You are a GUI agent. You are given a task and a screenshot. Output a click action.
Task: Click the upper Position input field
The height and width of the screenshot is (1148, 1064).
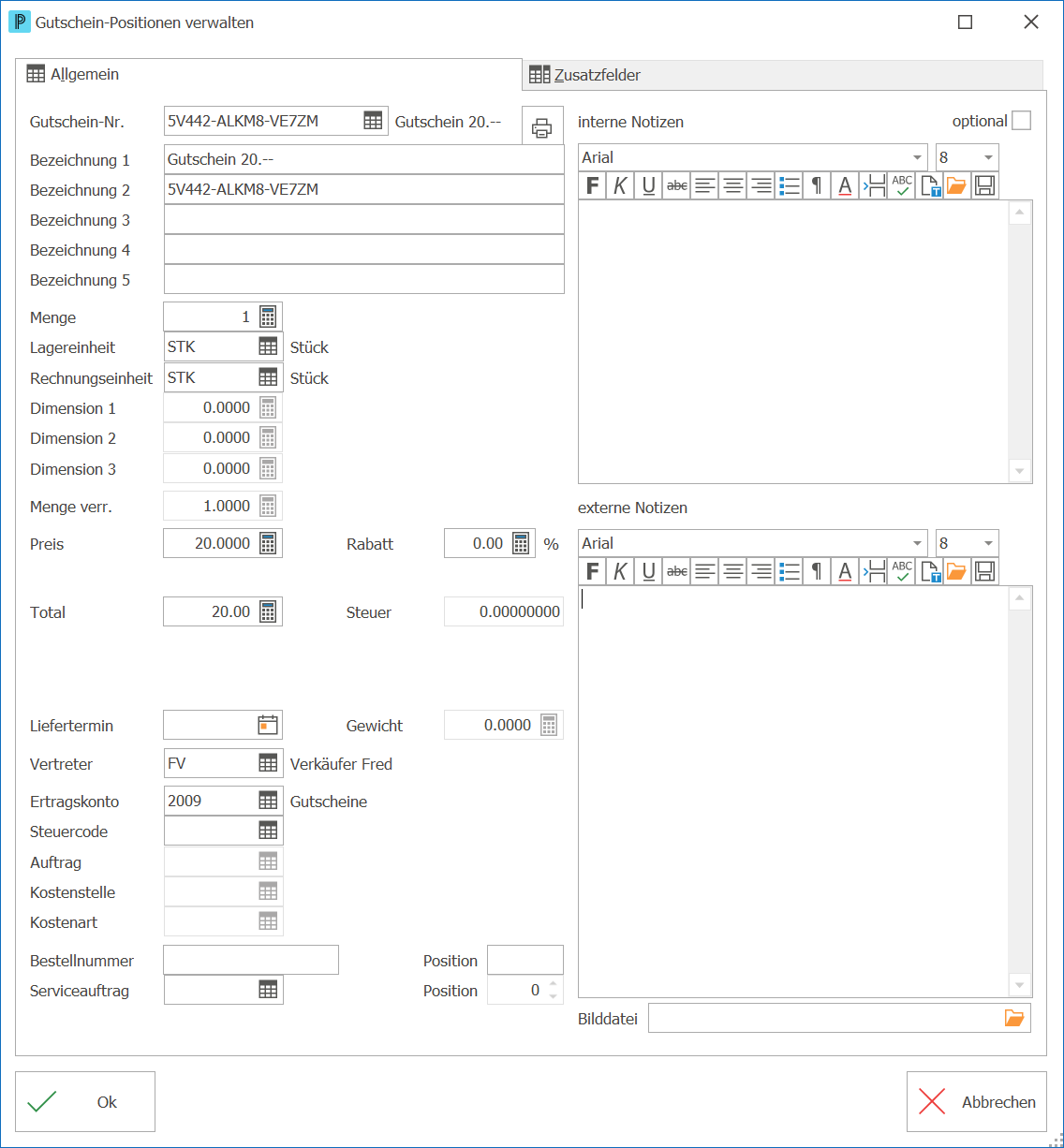point(525,960)
